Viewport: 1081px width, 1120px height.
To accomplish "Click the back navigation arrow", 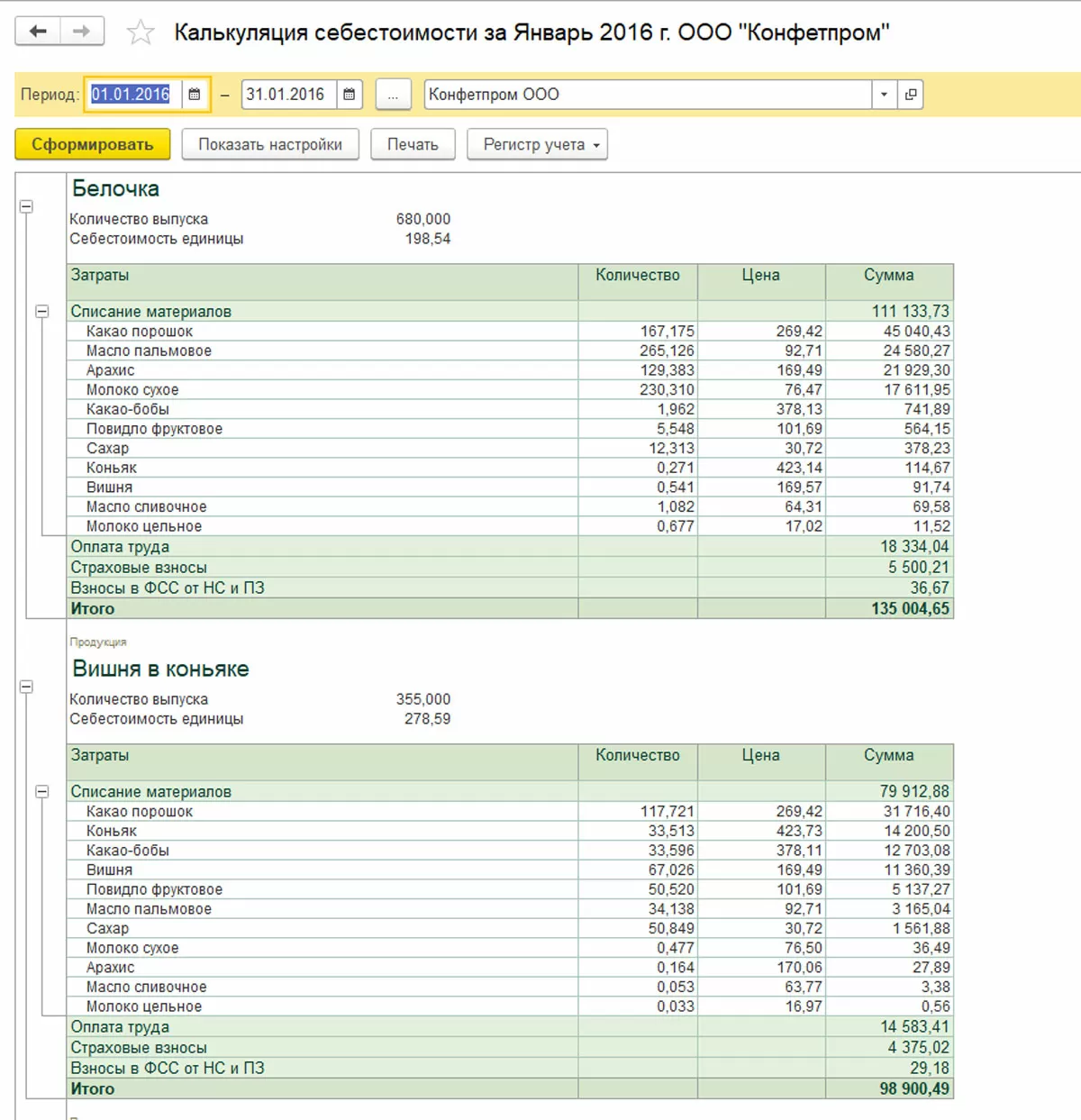I will [38, 32].
